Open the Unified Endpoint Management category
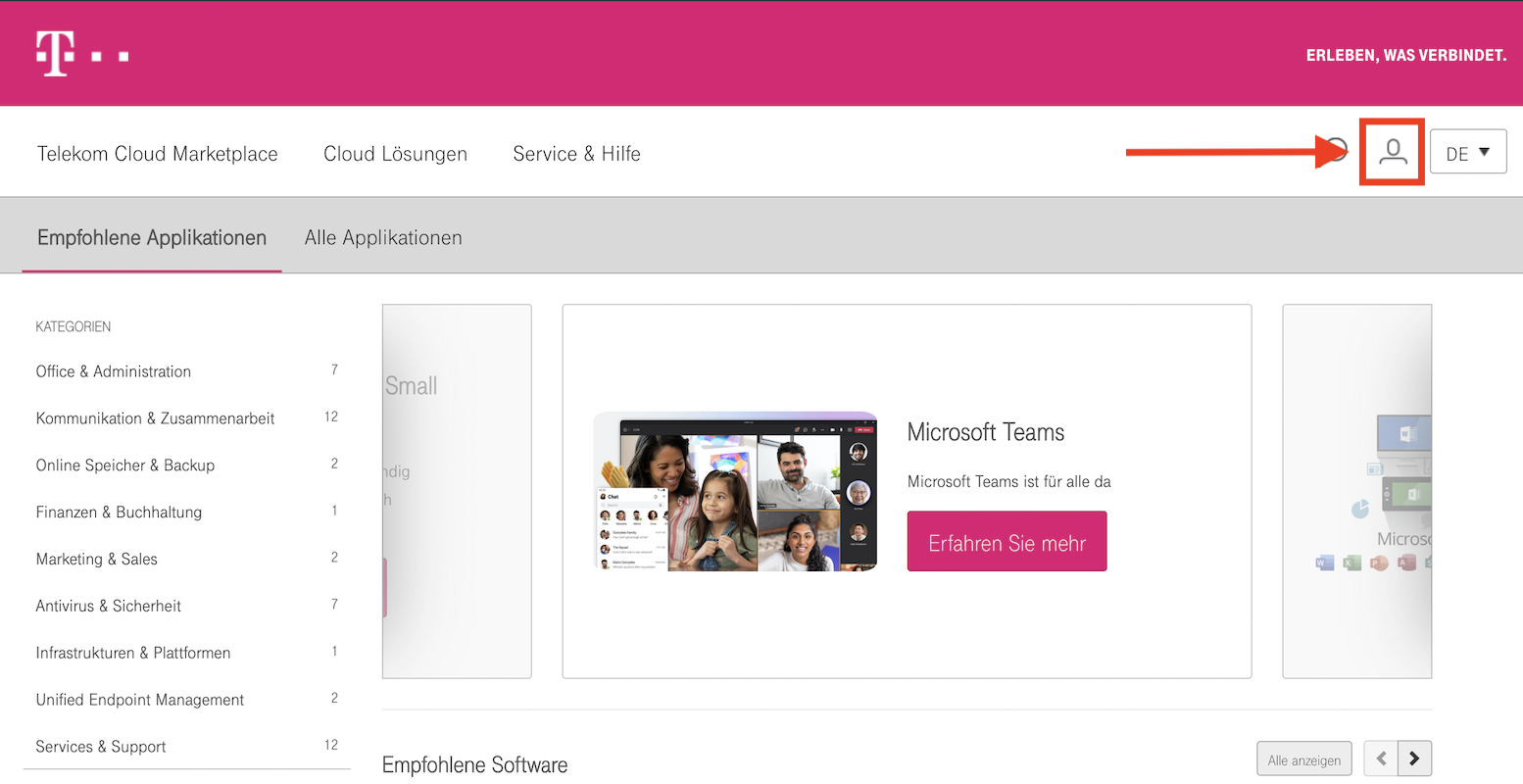The height and width of the screenshot is (784, 1523). pos(140,700)
